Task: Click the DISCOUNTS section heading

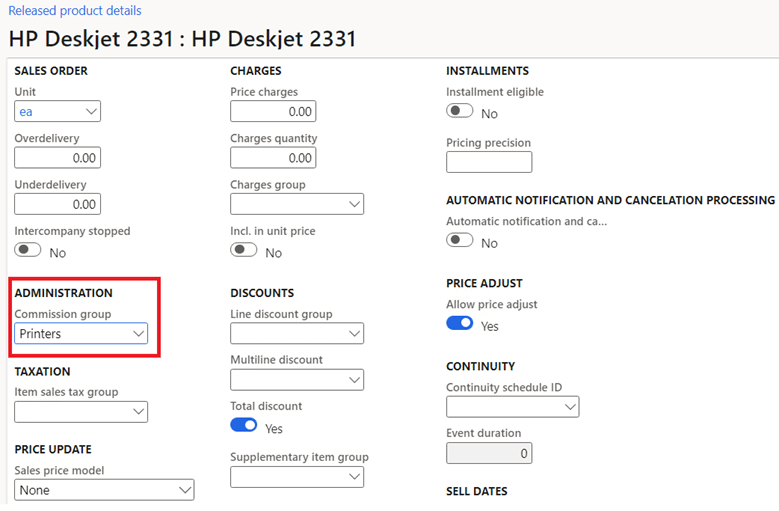Action: click(262, 293)
